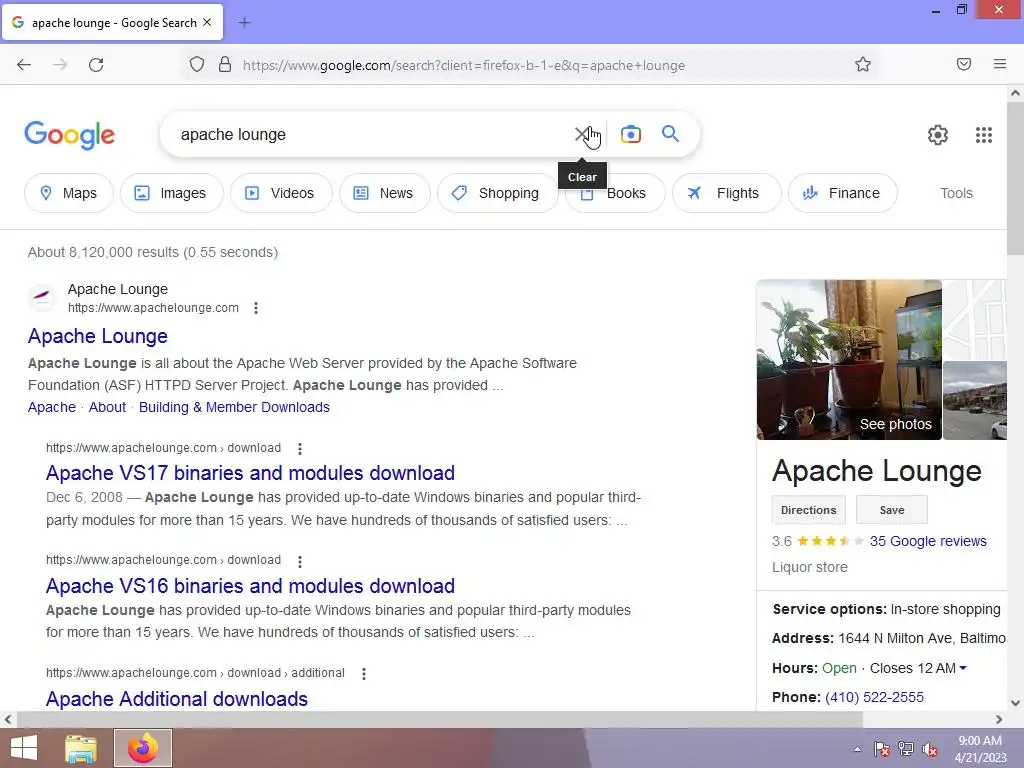The width and height of the screenshot is (1024, 768).
Task: Open search Tools options
Action: [956, 193]
